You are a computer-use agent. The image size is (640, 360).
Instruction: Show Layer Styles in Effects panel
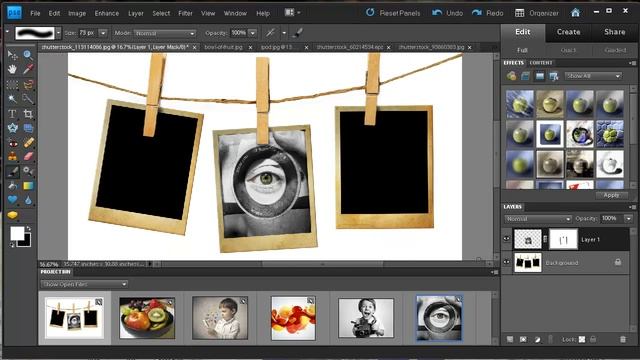(525, 76)
